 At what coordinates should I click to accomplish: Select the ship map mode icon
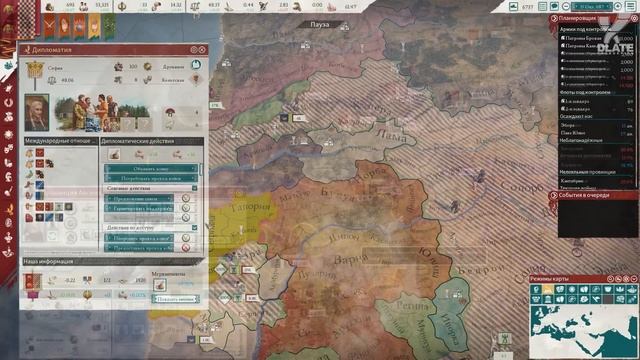632,289
